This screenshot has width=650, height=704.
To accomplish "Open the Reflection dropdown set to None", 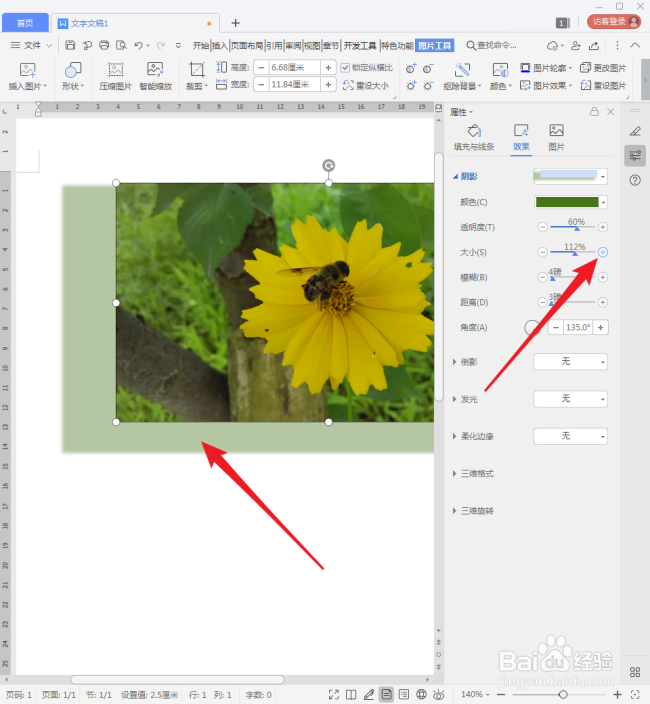I will point(570,361).
